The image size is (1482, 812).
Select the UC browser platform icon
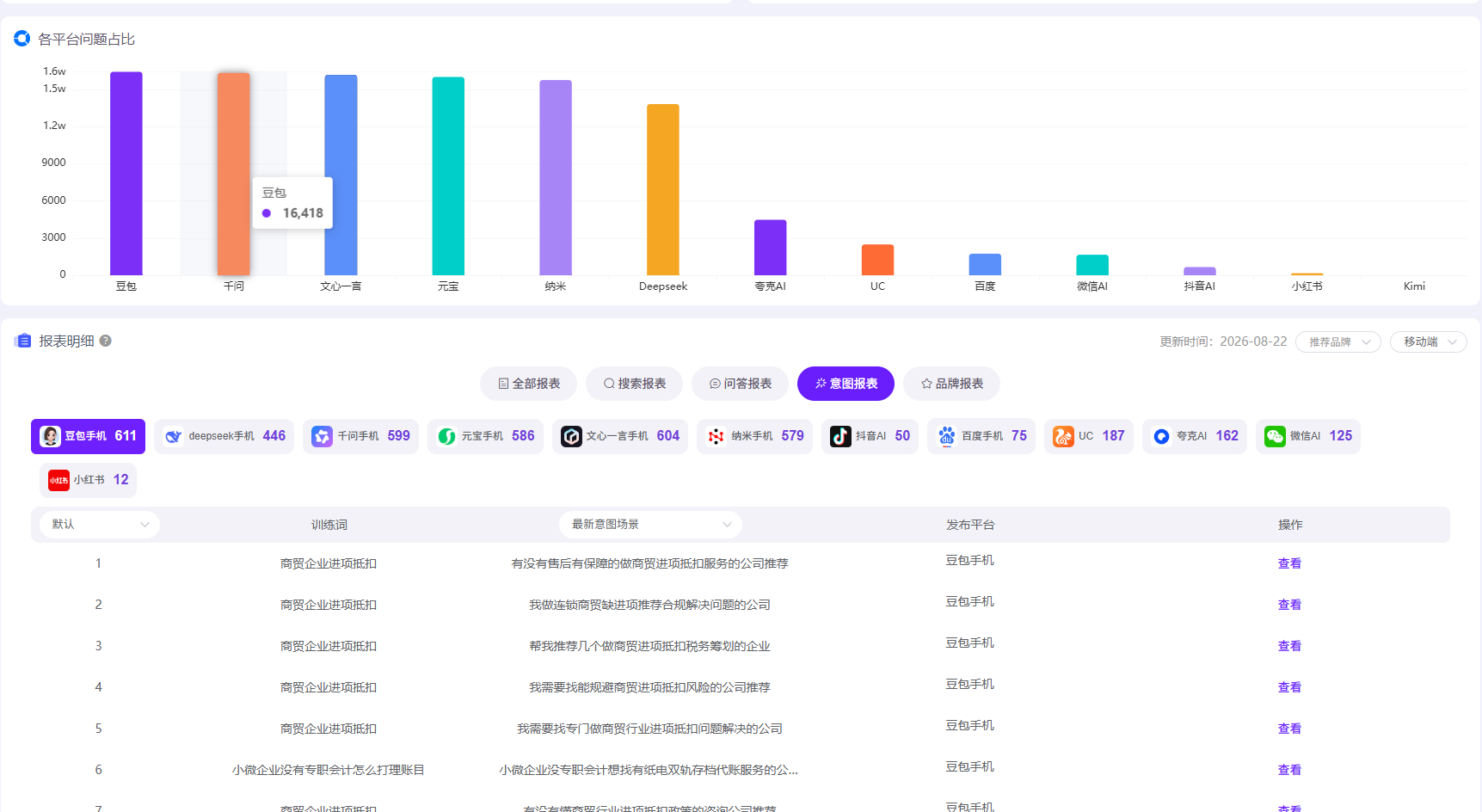tap(1063, 436)
